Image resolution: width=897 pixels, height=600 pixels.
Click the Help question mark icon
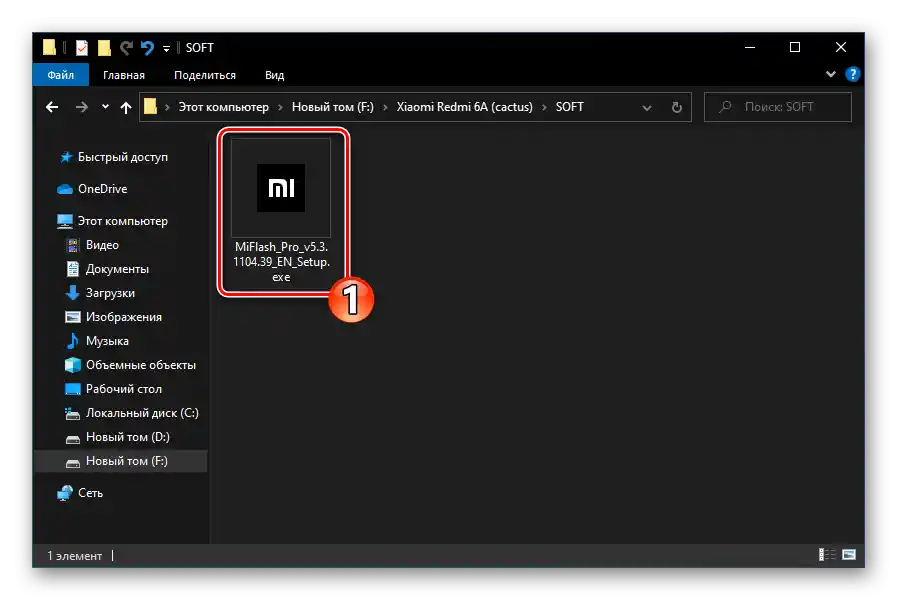point(851,74)
